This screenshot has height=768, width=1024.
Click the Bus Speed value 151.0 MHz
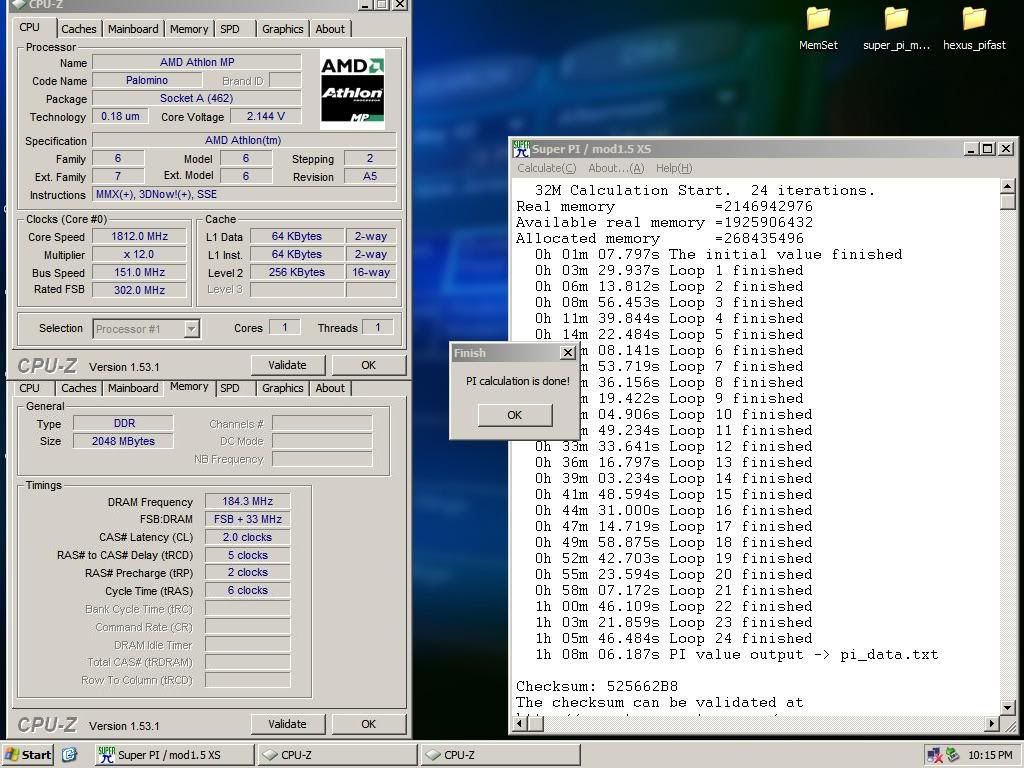(x=140, y=272)
